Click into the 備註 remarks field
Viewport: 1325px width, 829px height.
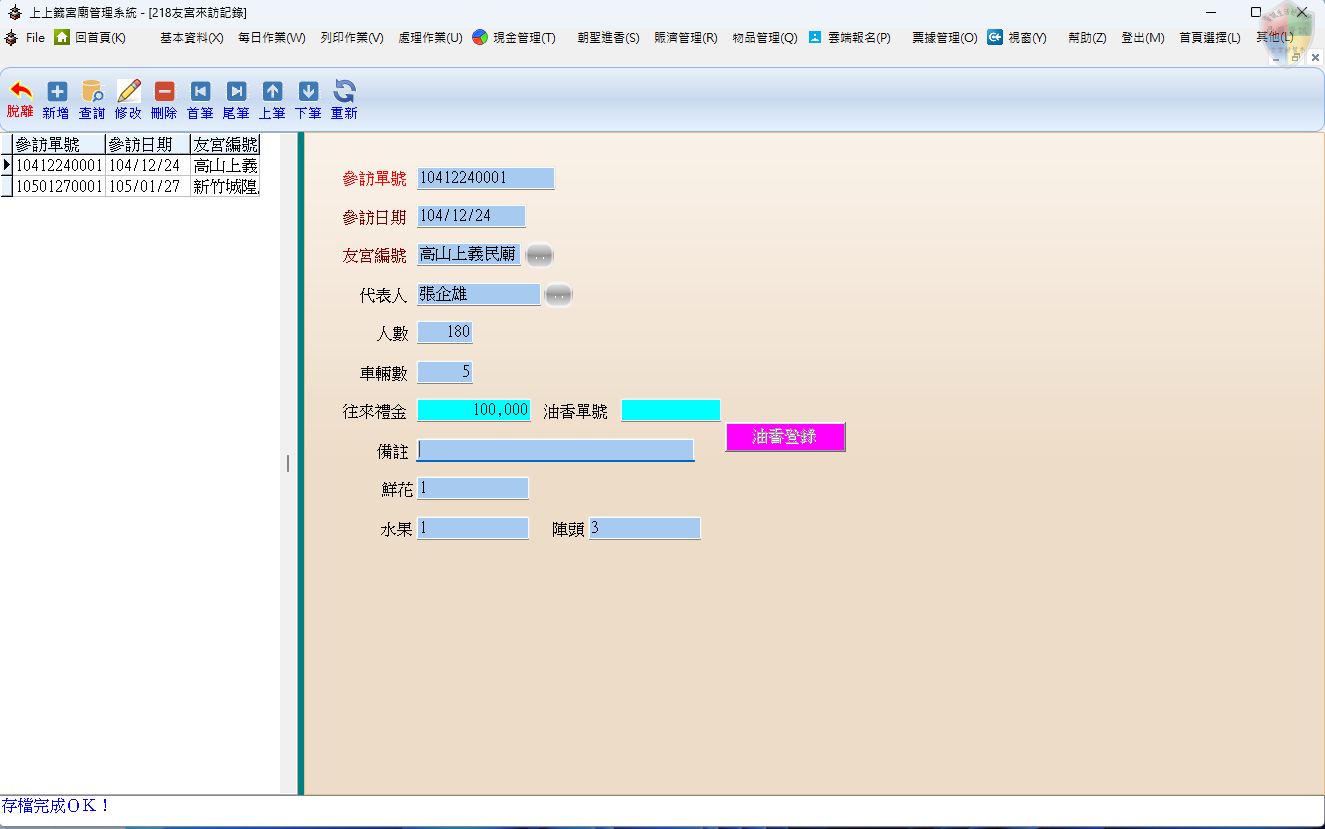555,451
